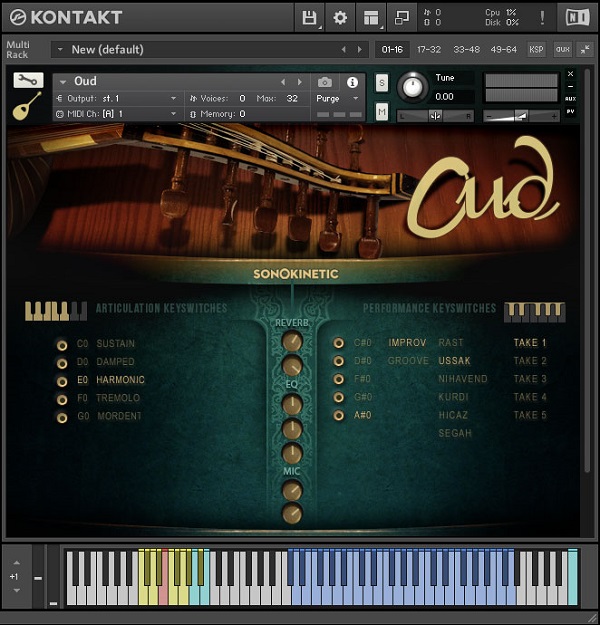The image size is (600, 625).
Task: Open the snapshot camera view
Action: click(325, 82)
